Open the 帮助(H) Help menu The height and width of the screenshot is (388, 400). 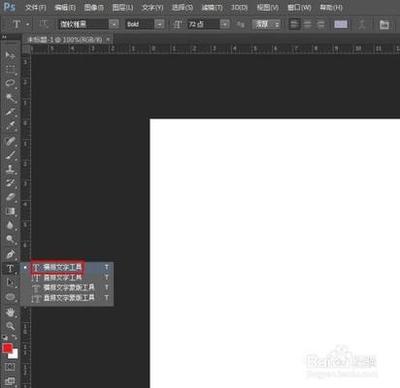pos(331,7)
